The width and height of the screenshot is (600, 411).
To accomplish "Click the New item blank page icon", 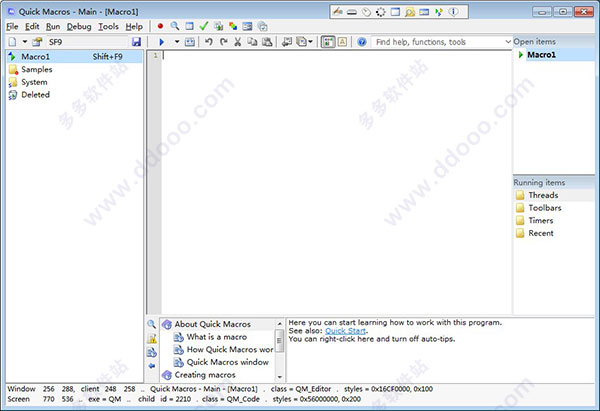I will [12, 42].
